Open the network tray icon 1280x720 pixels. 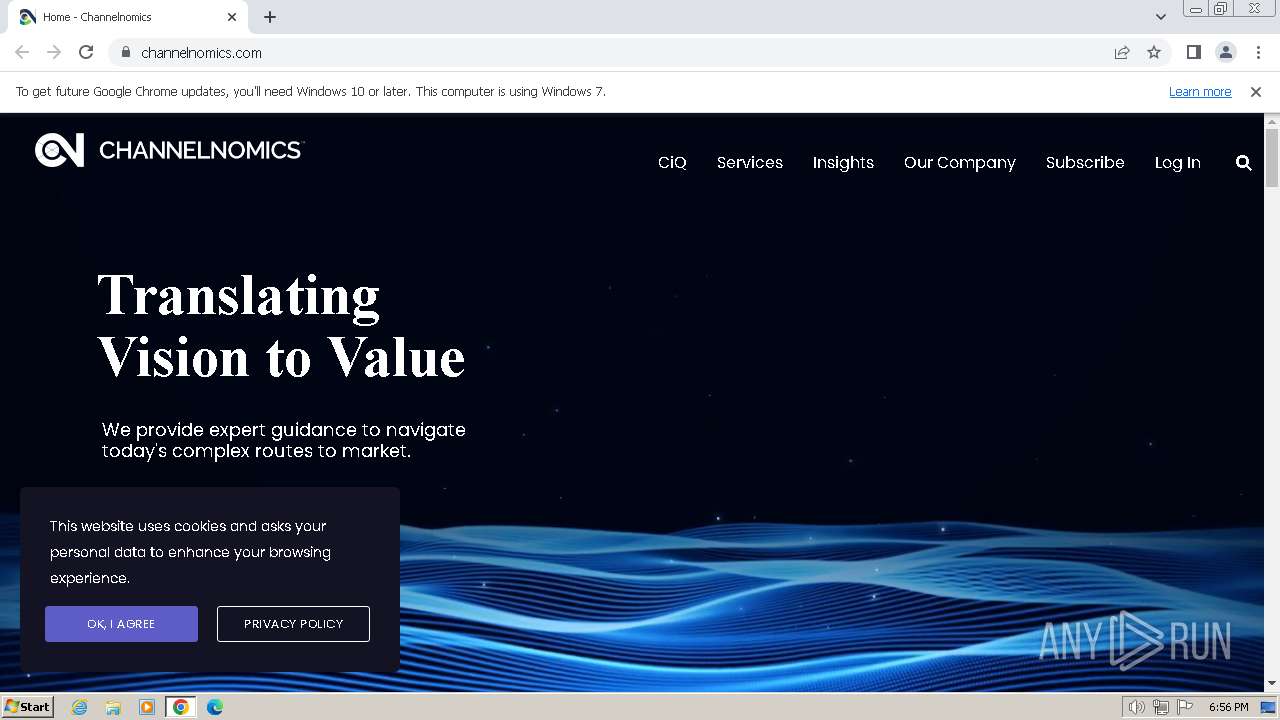tap(1160, 707)
